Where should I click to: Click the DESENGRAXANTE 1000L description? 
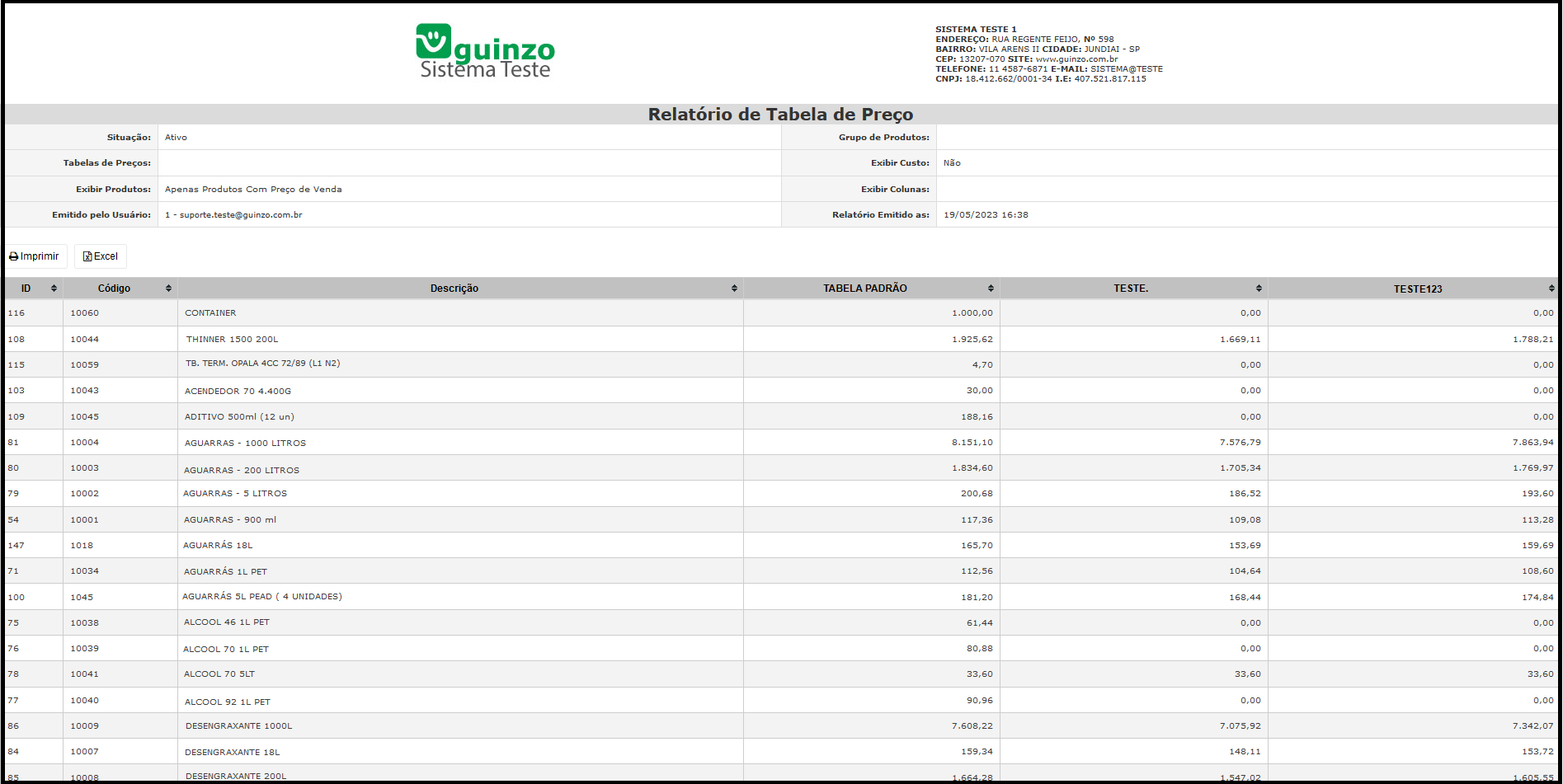[239, 726]
